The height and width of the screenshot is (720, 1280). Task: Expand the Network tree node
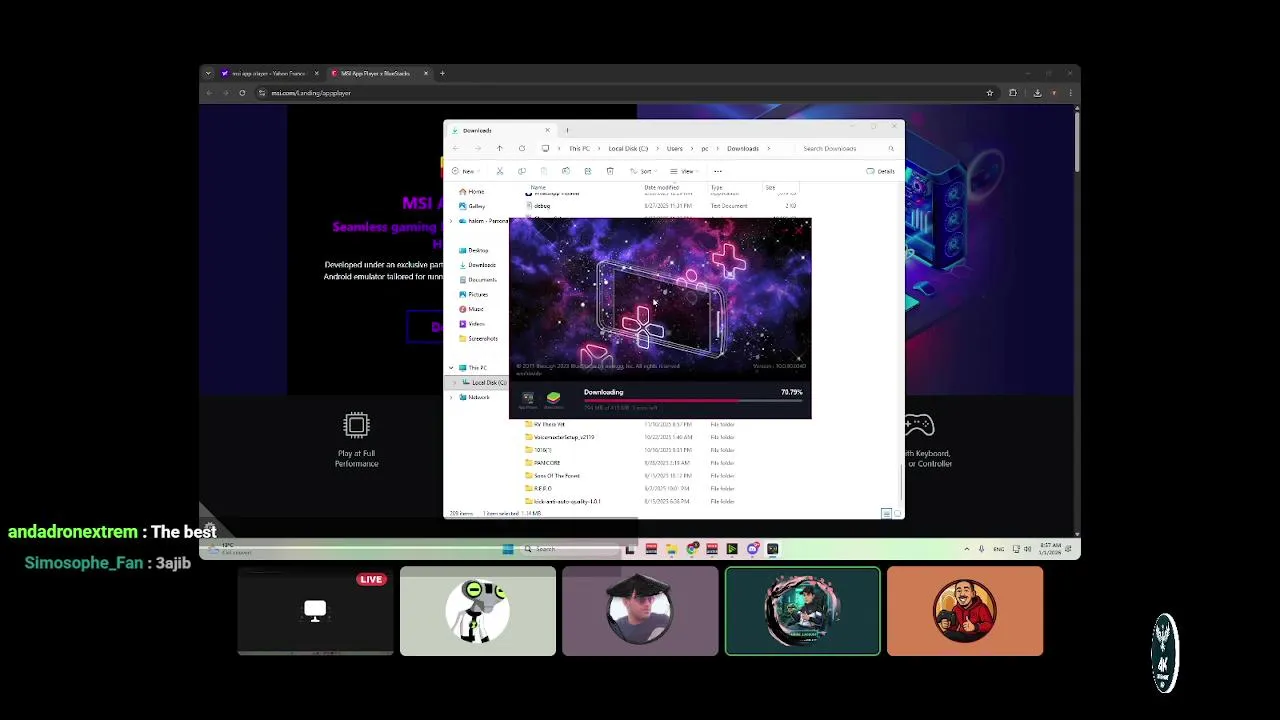(x=451, y=397)
